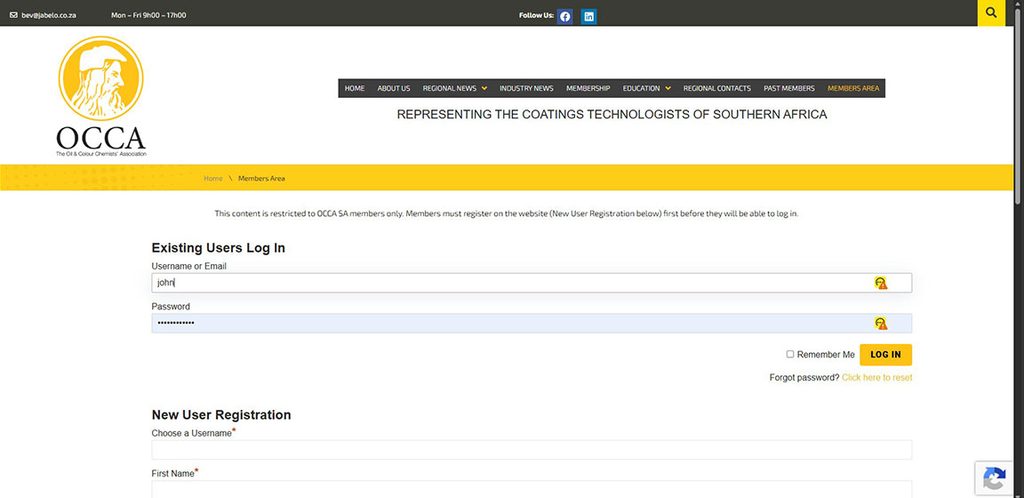Screen dimensions: 1024x498
Task: Open the LinkedIn follow icon
Action: coord(588,16)
